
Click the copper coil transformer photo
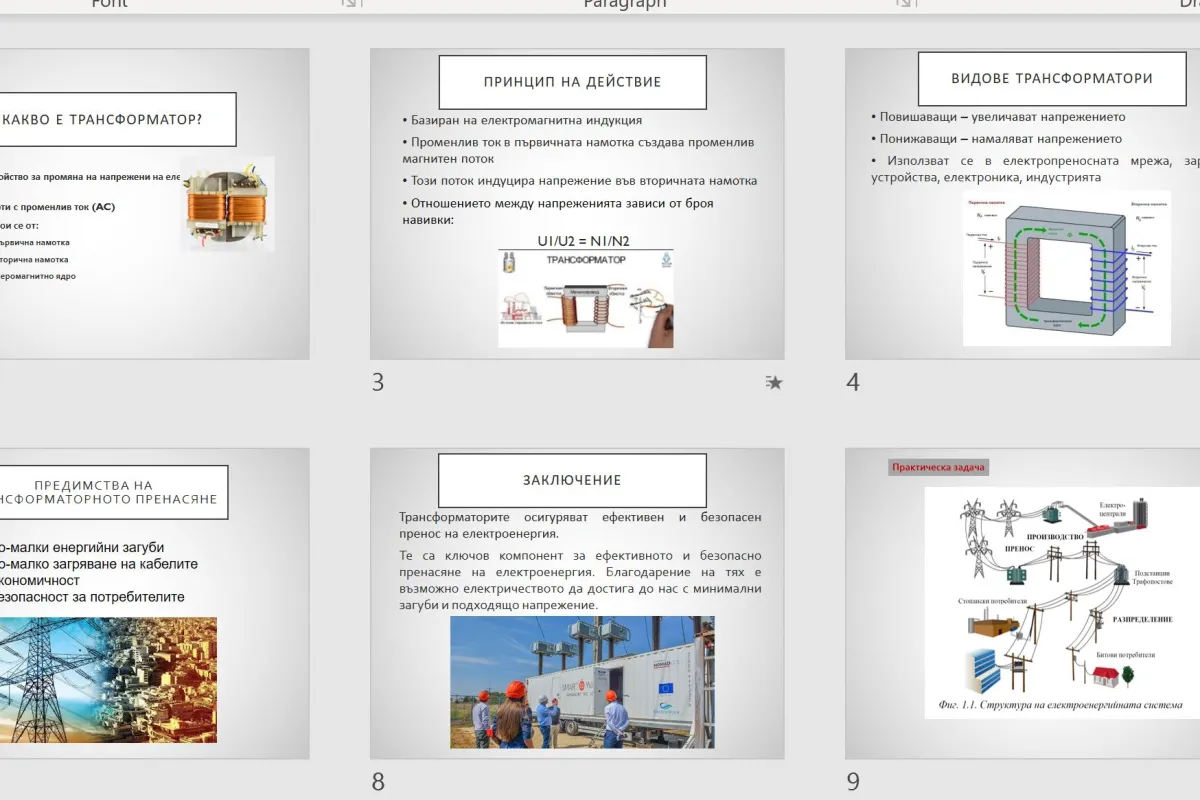click(x=228, y=203)
